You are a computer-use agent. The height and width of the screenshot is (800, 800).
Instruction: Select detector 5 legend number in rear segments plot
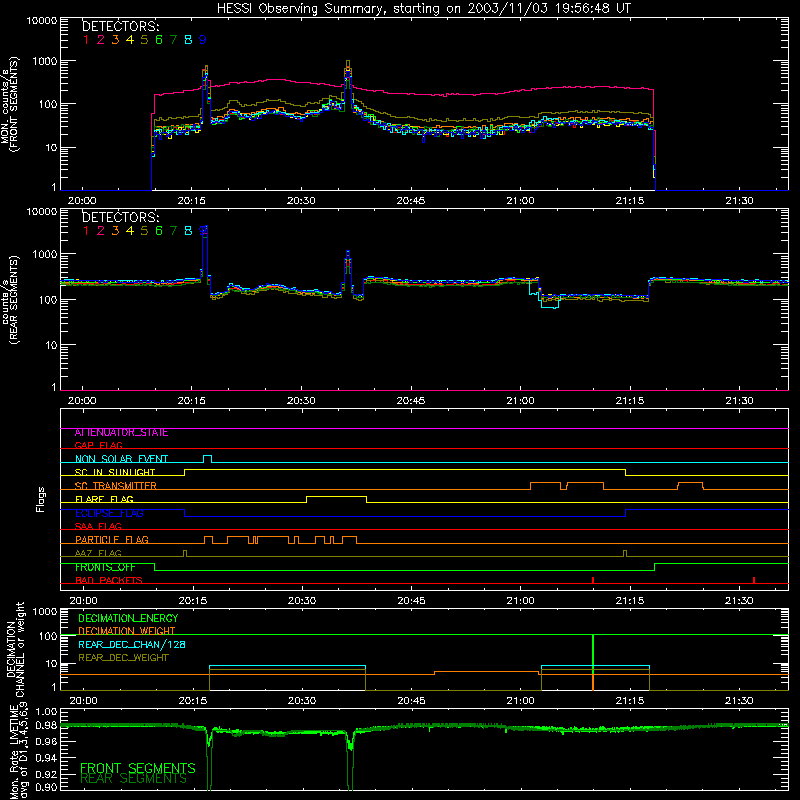[x=144, y=231]
